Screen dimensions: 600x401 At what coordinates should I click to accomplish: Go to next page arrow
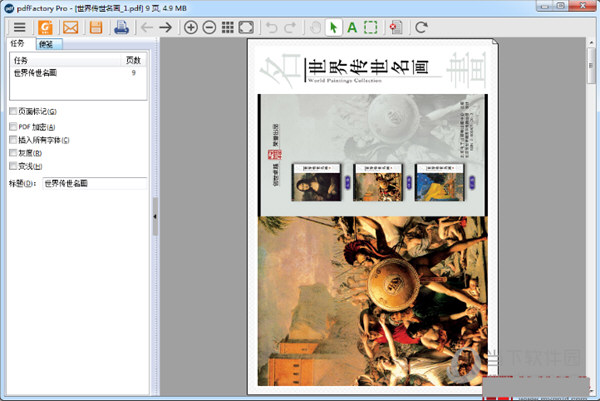coord(166,27)
